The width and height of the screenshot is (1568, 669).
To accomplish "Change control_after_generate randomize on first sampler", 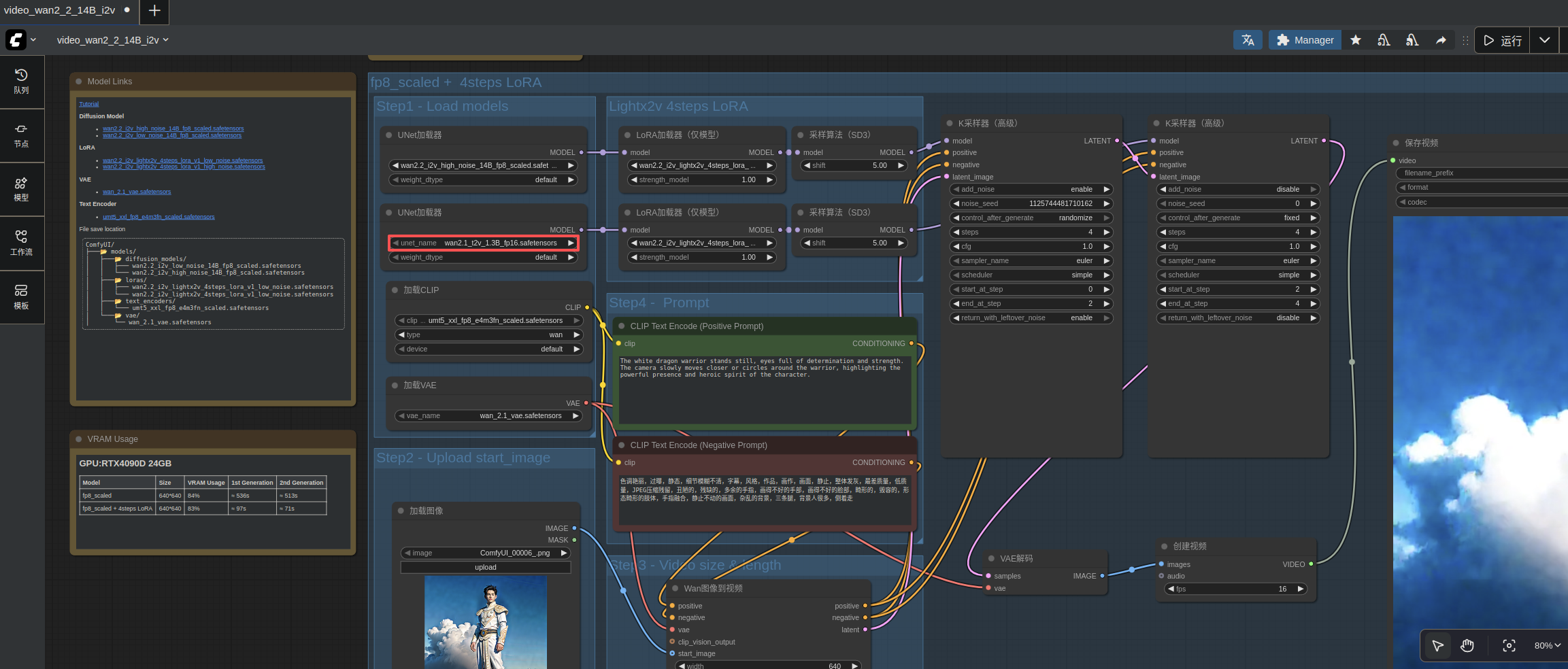I will click(1031, 218).
